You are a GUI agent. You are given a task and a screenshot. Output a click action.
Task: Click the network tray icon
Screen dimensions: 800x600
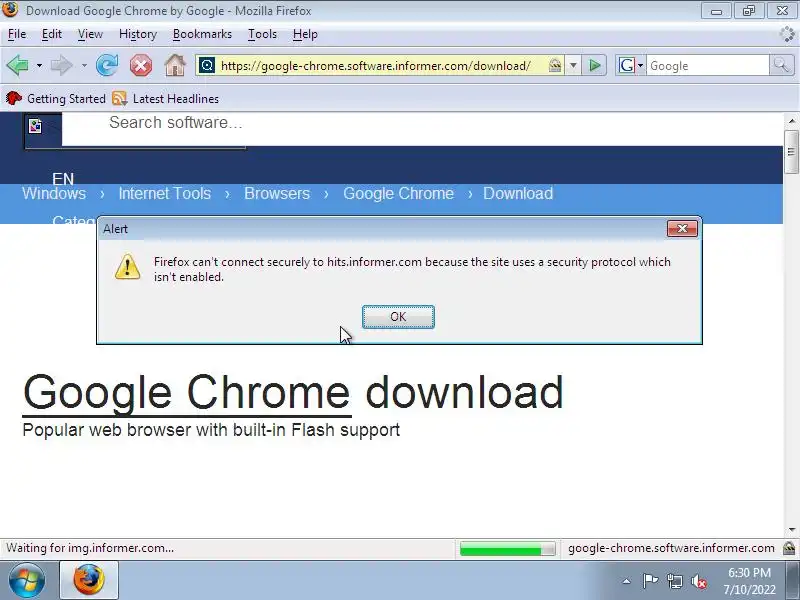point(675,581)
